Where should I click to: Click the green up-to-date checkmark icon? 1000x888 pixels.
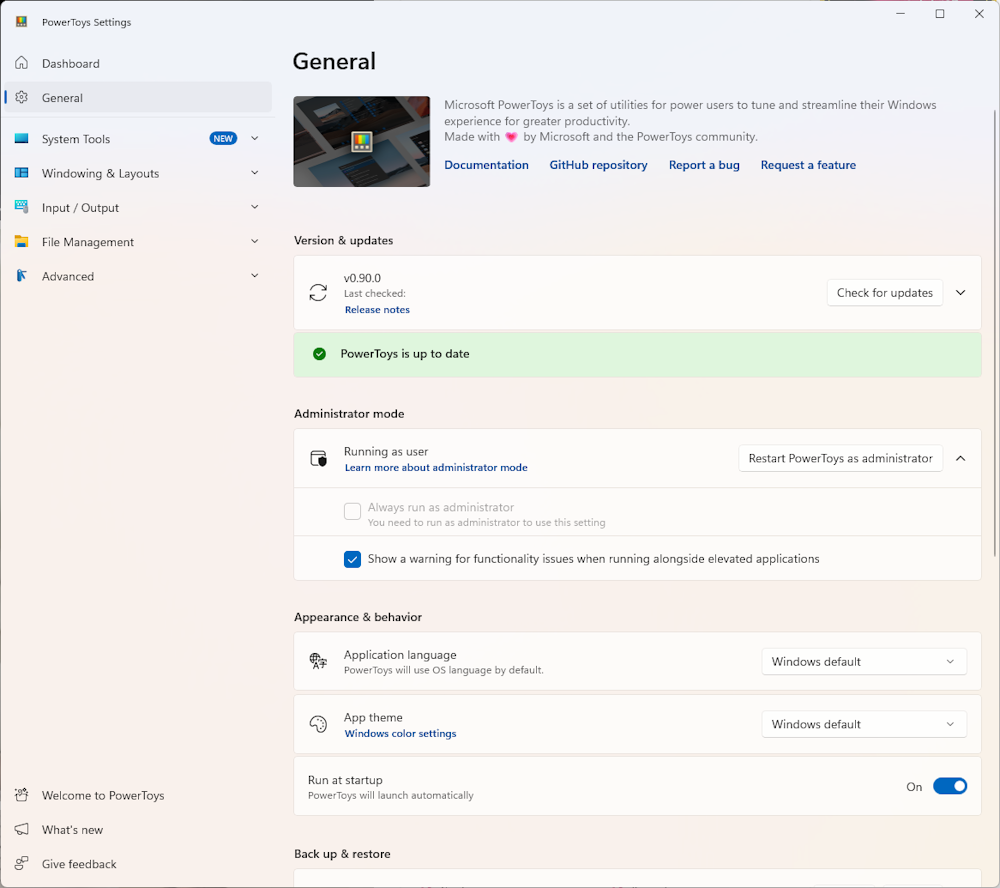320,354
